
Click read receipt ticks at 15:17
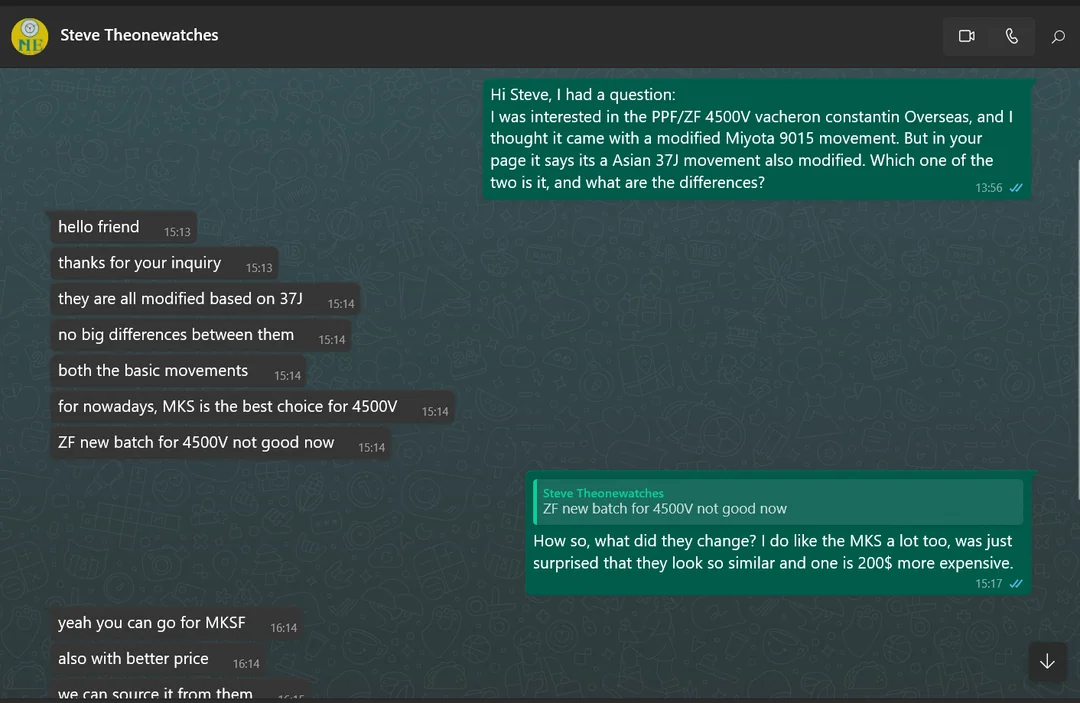(x=1016, y=584)
